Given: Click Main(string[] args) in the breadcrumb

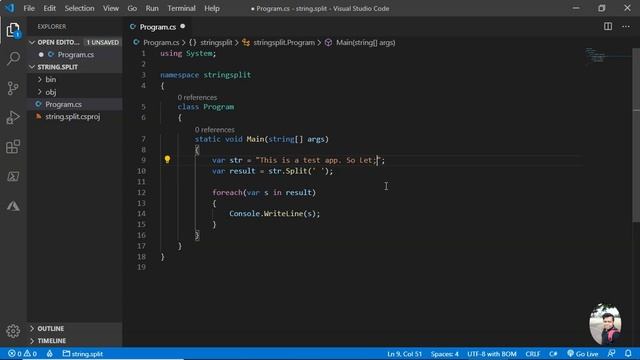Looking at the screenshot, I should click(x=365, y=42).
